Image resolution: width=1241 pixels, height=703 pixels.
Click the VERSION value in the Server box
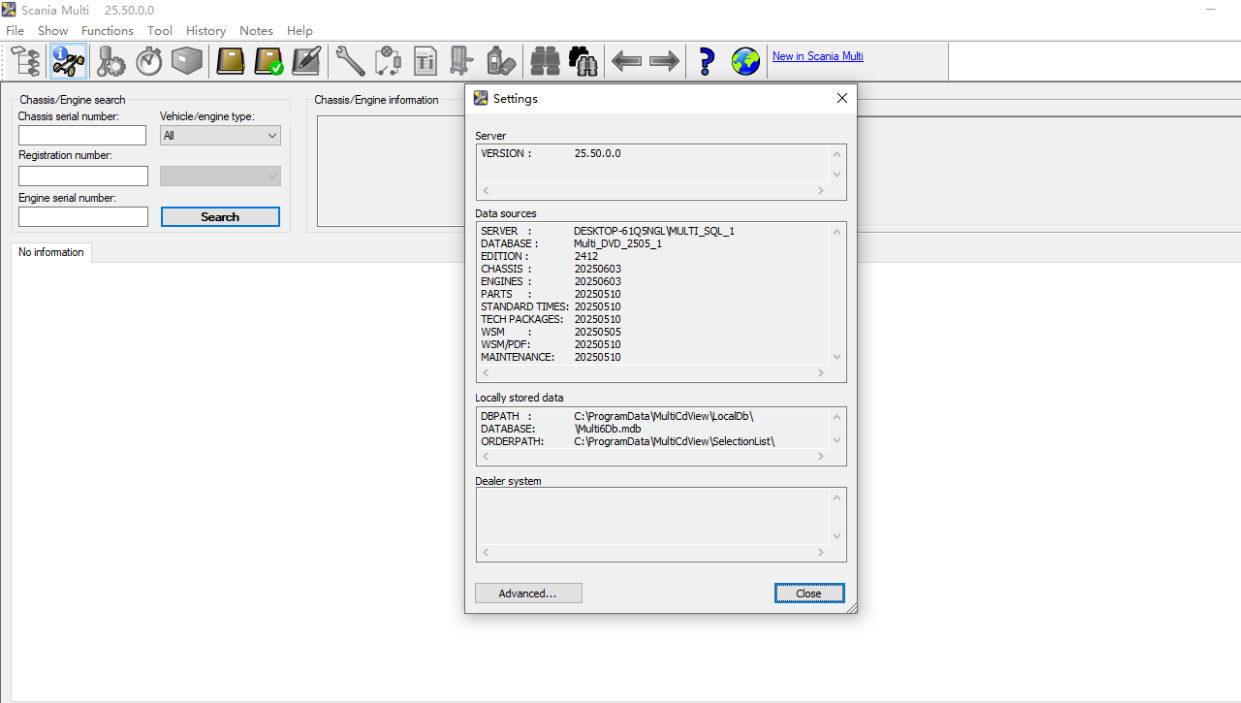pos(597,154)
